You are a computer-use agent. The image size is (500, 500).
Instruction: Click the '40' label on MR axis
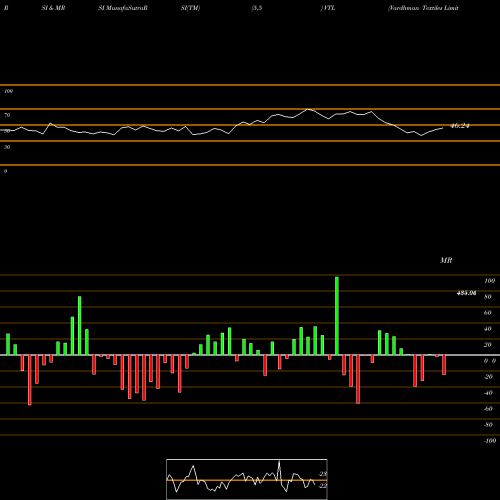click(487, 329)
